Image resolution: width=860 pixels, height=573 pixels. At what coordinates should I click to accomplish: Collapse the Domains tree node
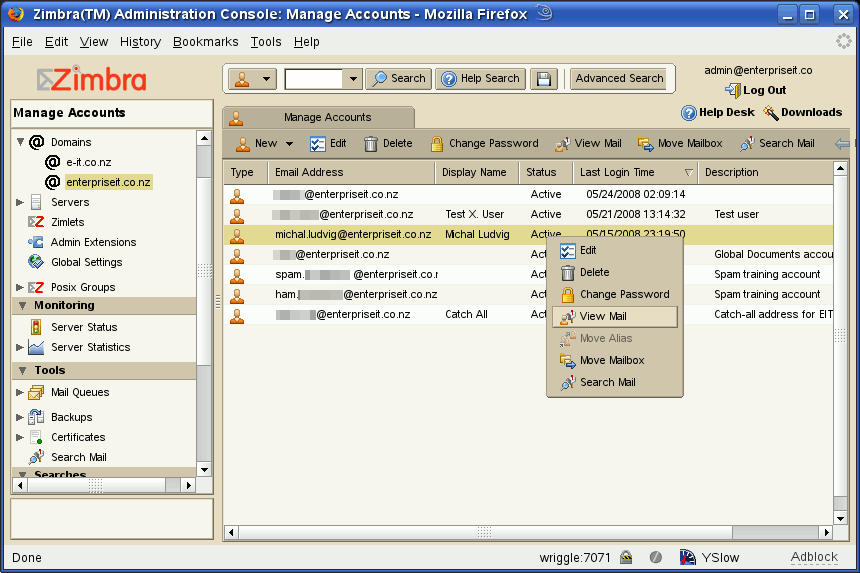click(20, 142)
